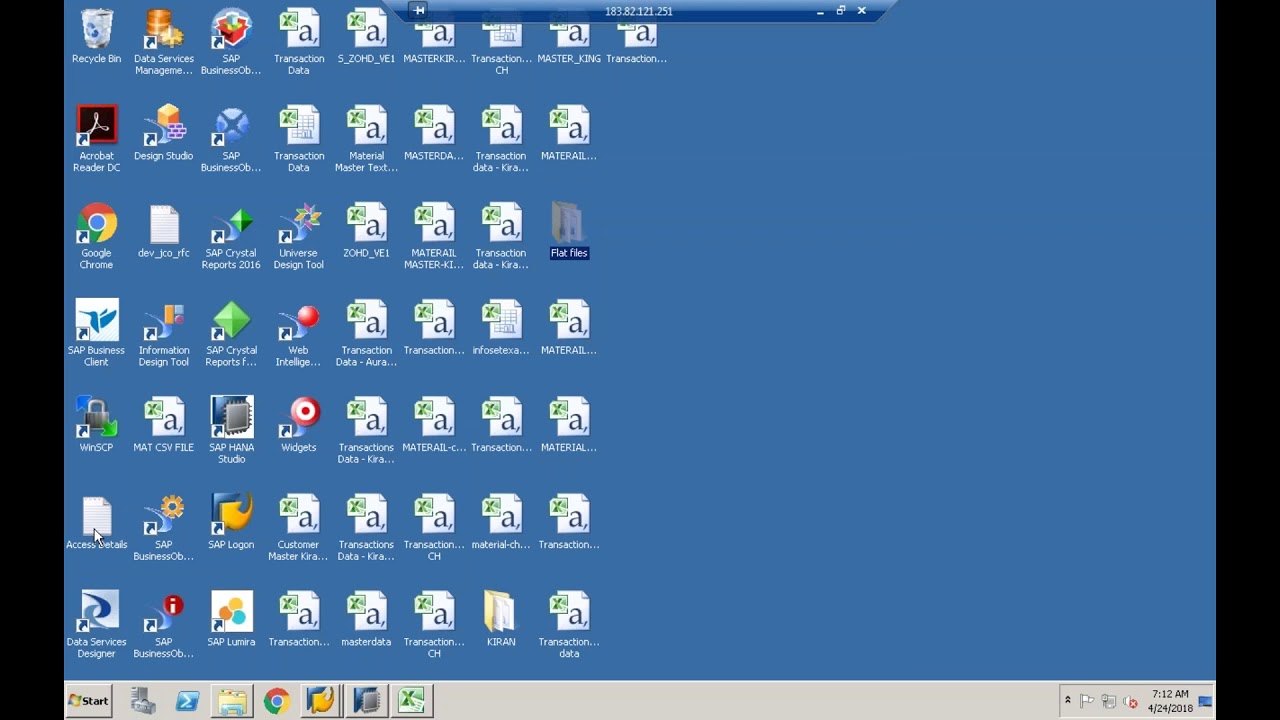Image resolution: width=1280 pixels, height=720 pixels.
Task: Click the WinSCP desktop shortcut
Action: pos(96,425)
